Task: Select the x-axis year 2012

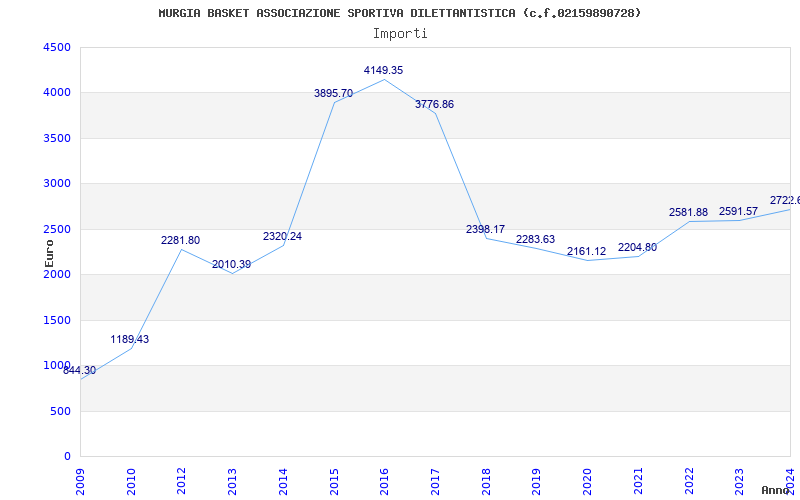Action: click(182, 482)
